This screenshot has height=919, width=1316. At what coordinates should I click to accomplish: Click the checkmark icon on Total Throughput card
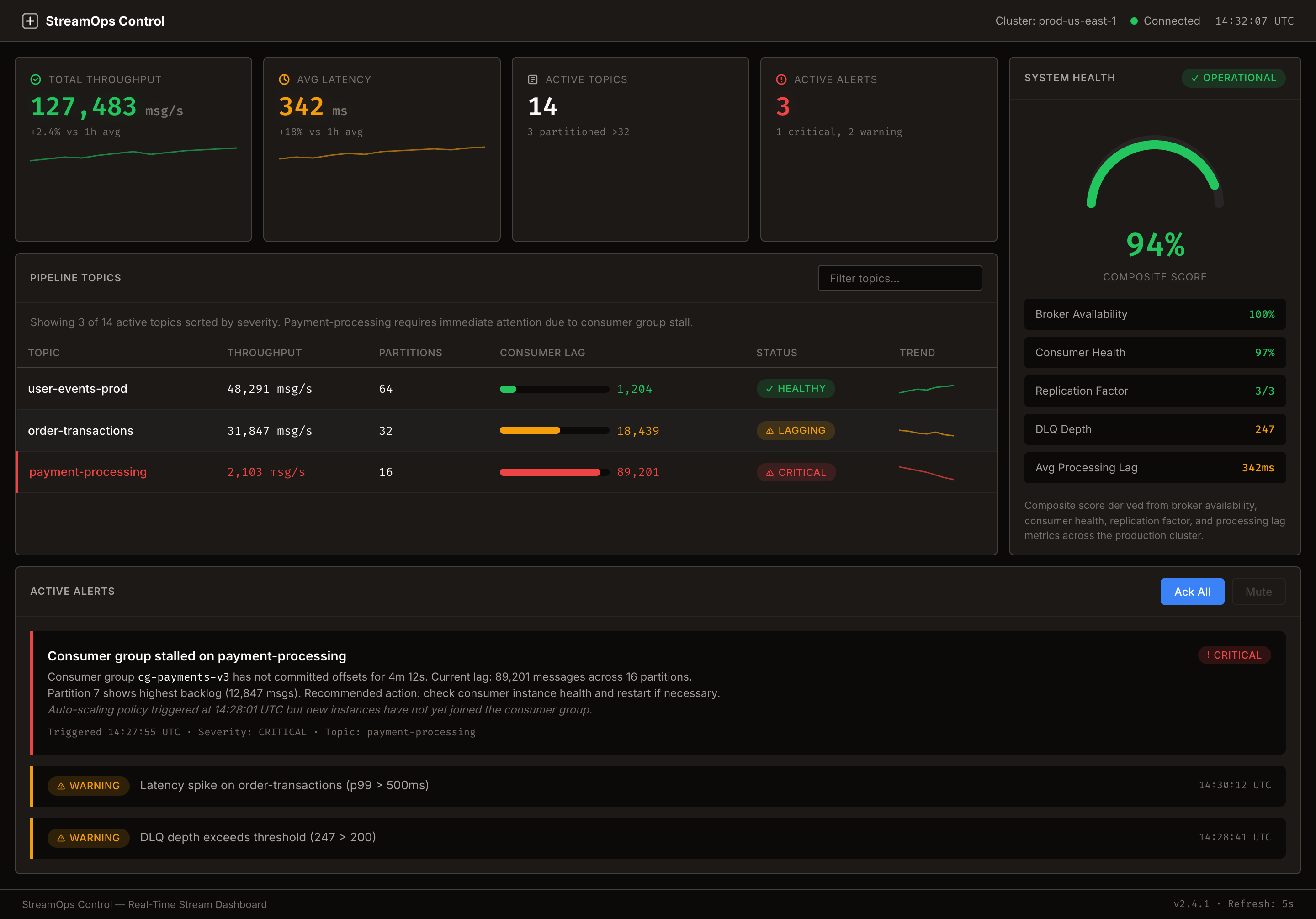click(x=36, y=79)
